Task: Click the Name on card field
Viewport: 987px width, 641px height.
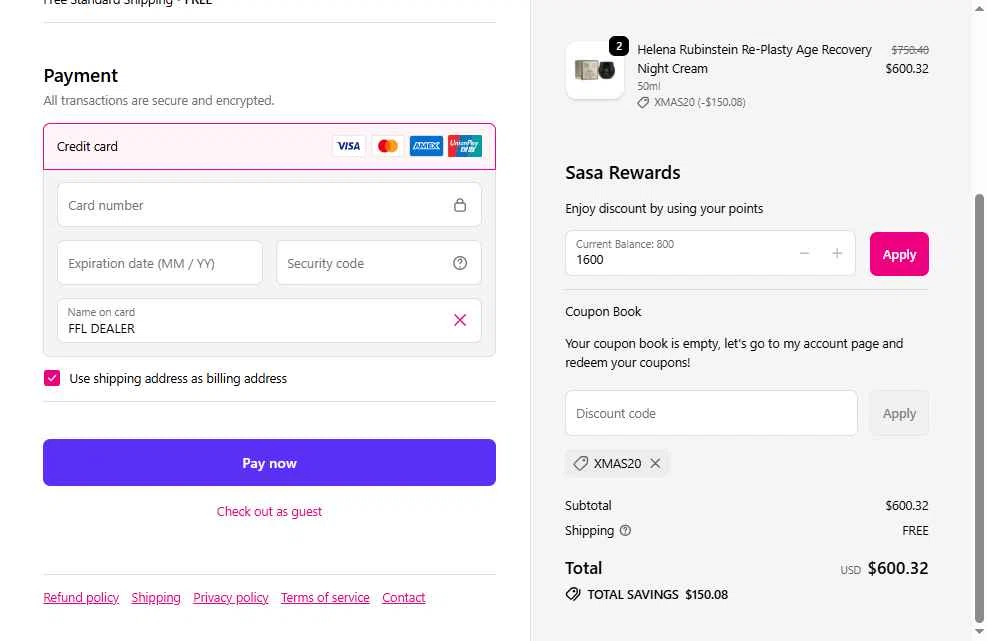Action: [269, 320]
